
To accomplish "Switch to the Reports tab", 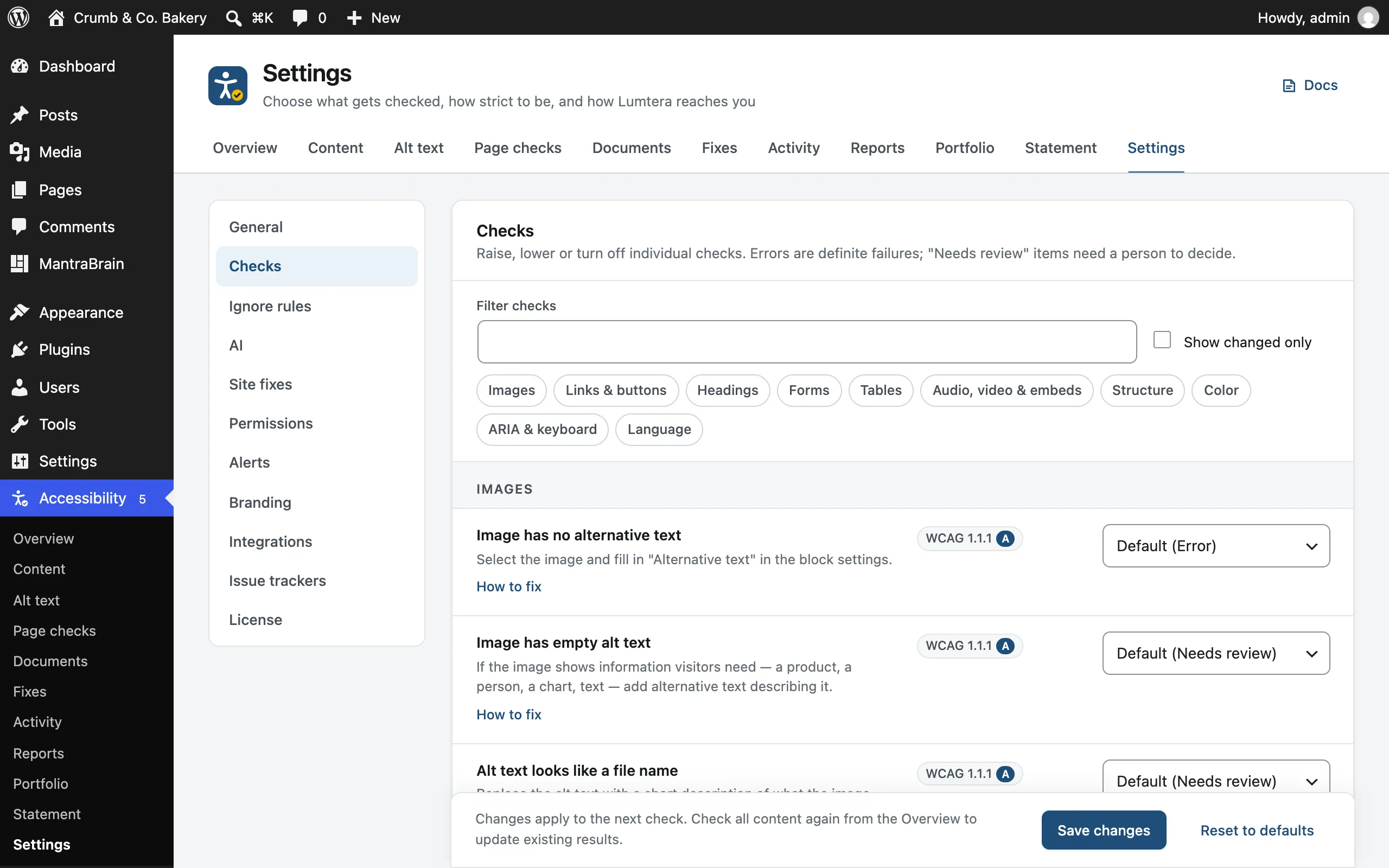I will click(x=877, y=148).
